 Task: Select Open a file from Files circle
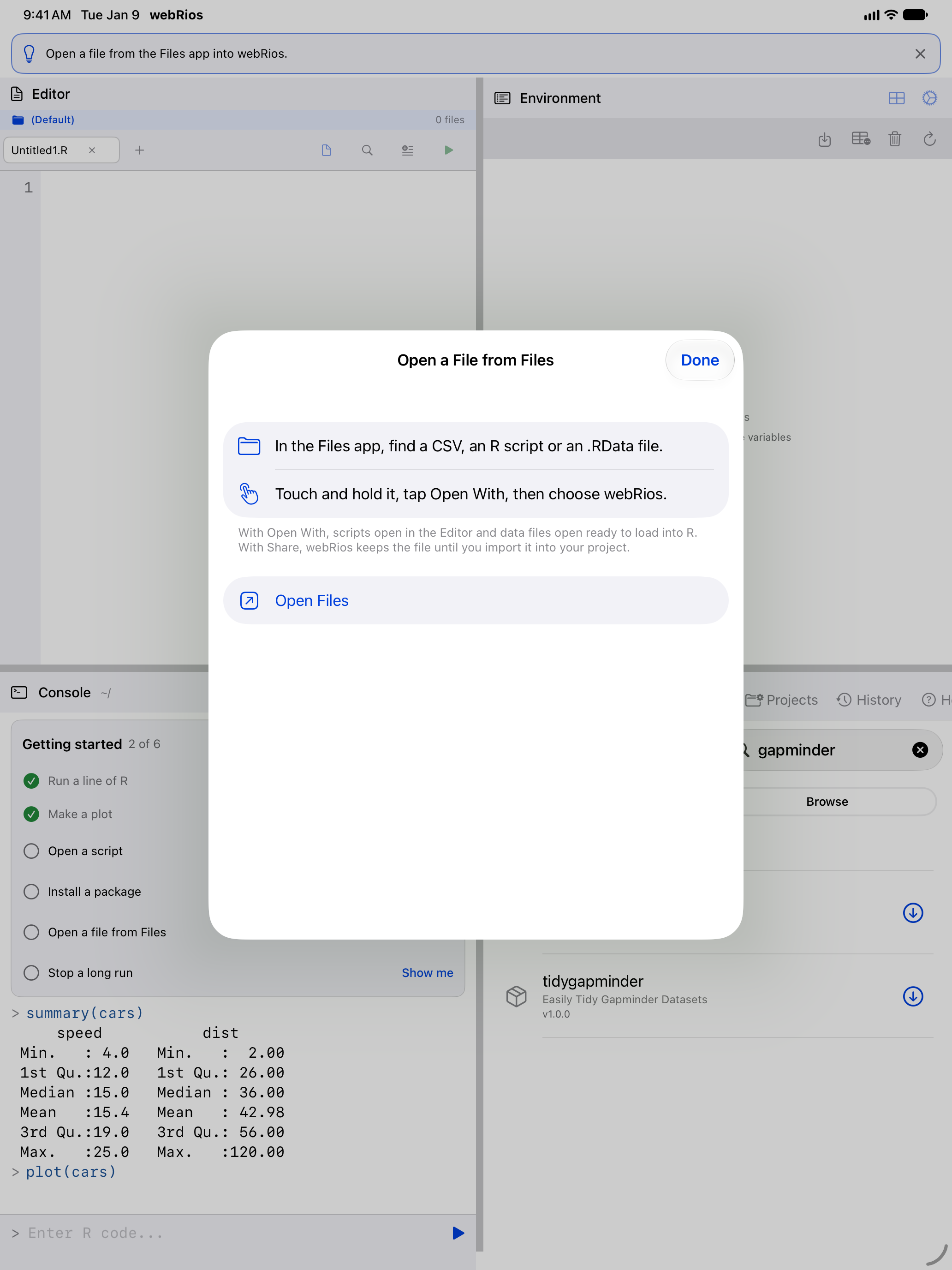(31, 932)
